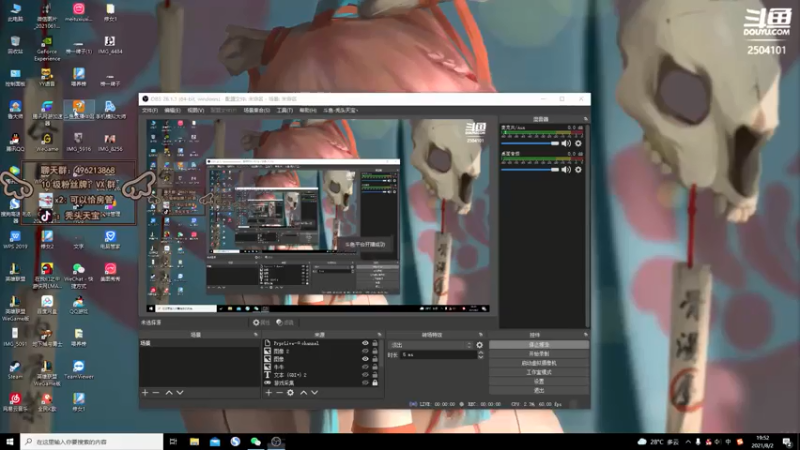Toggle visibility of the PyyeLive channel source
The height and width of the screenshot is (450, 800).
tap(365, 343)
